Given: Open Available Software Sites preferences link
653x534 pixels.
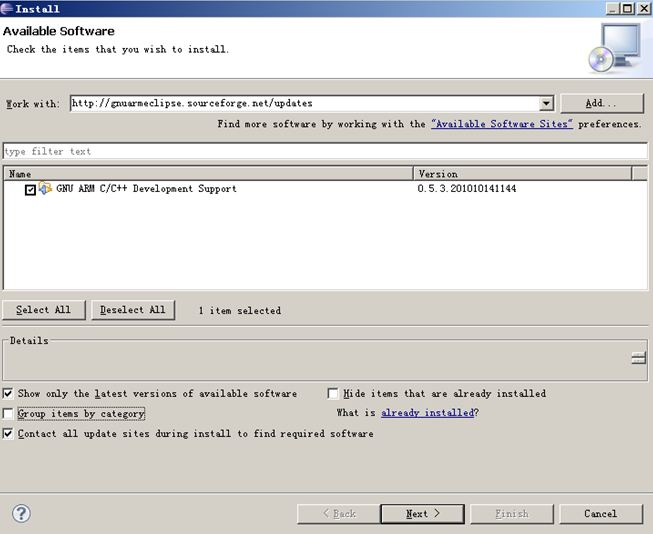Looking at the screenshot, I should (502, 124).
